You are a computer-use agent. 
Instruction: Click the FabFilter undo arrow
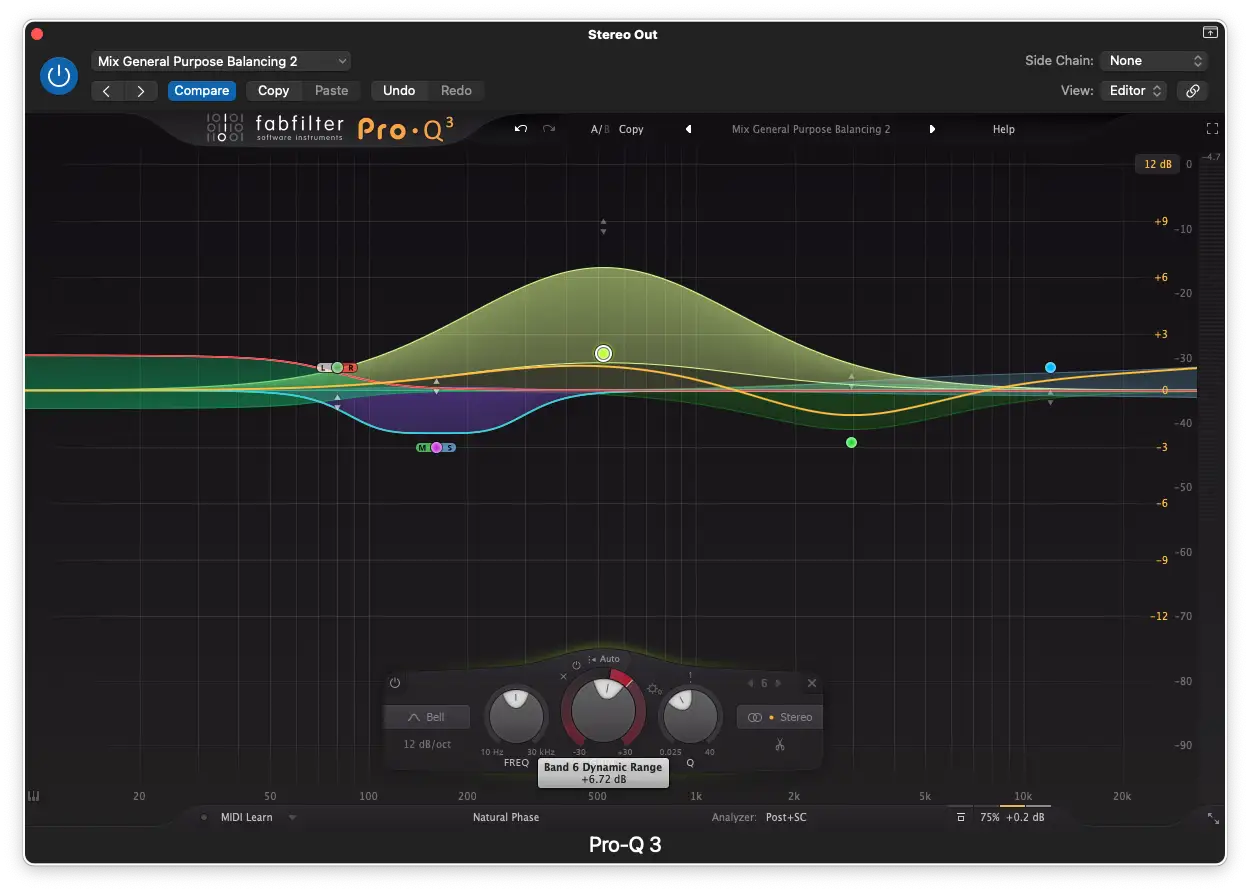click(520, 129)
